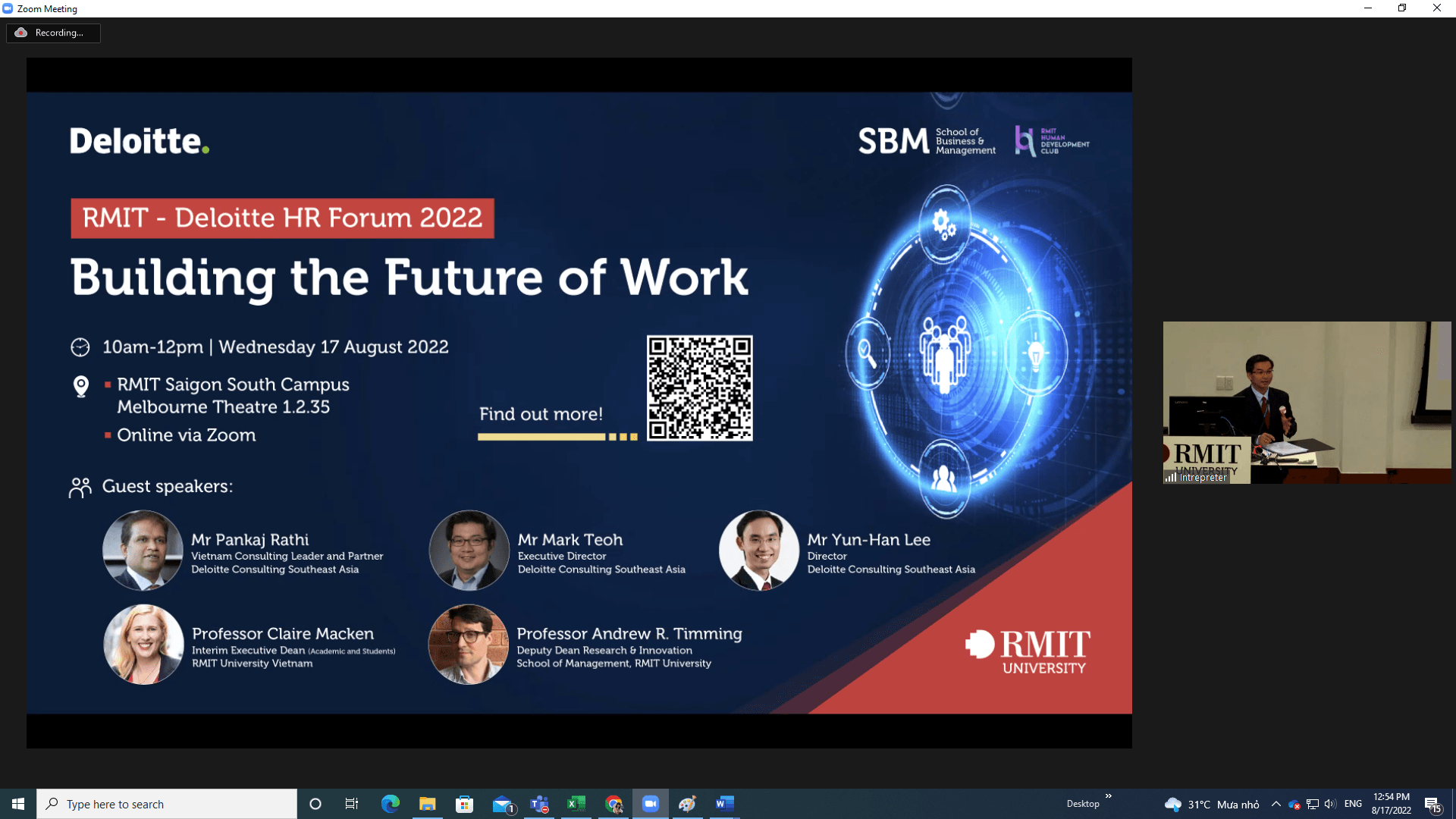Image resolution: width=1456 pixels, height=819 pixels.
Task: Click the "RMIT - Deloitte HR Forum 2022" banner
Action: (282, 218)
